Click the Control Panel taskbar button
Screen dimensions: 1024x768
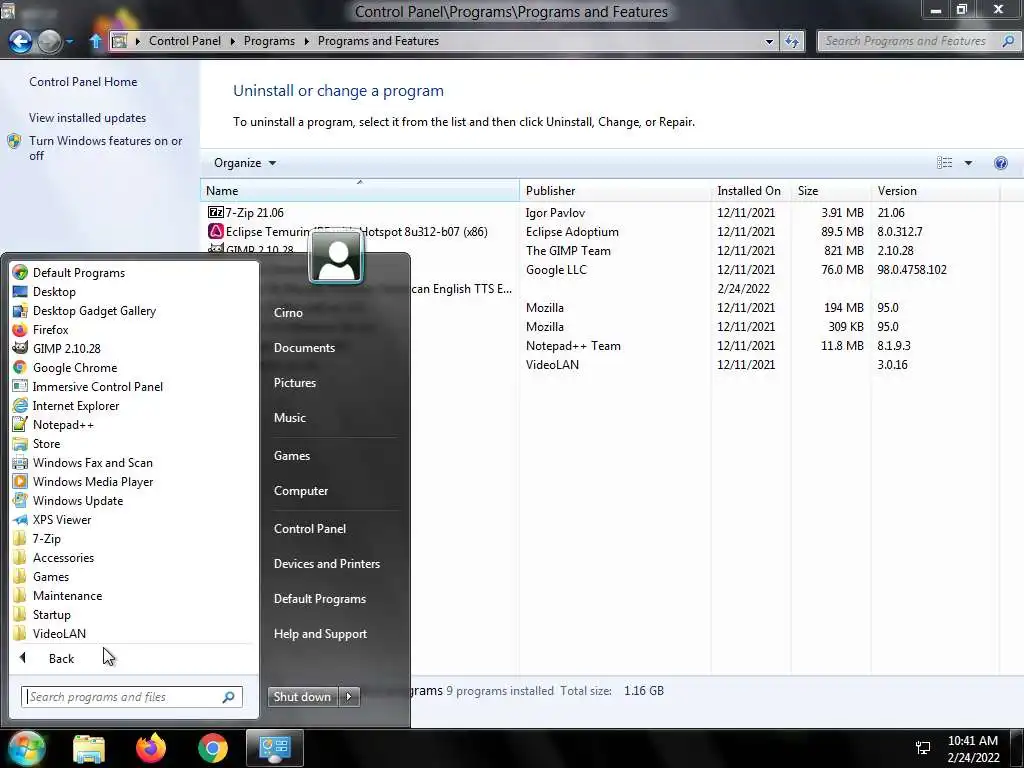pos(274,748)
